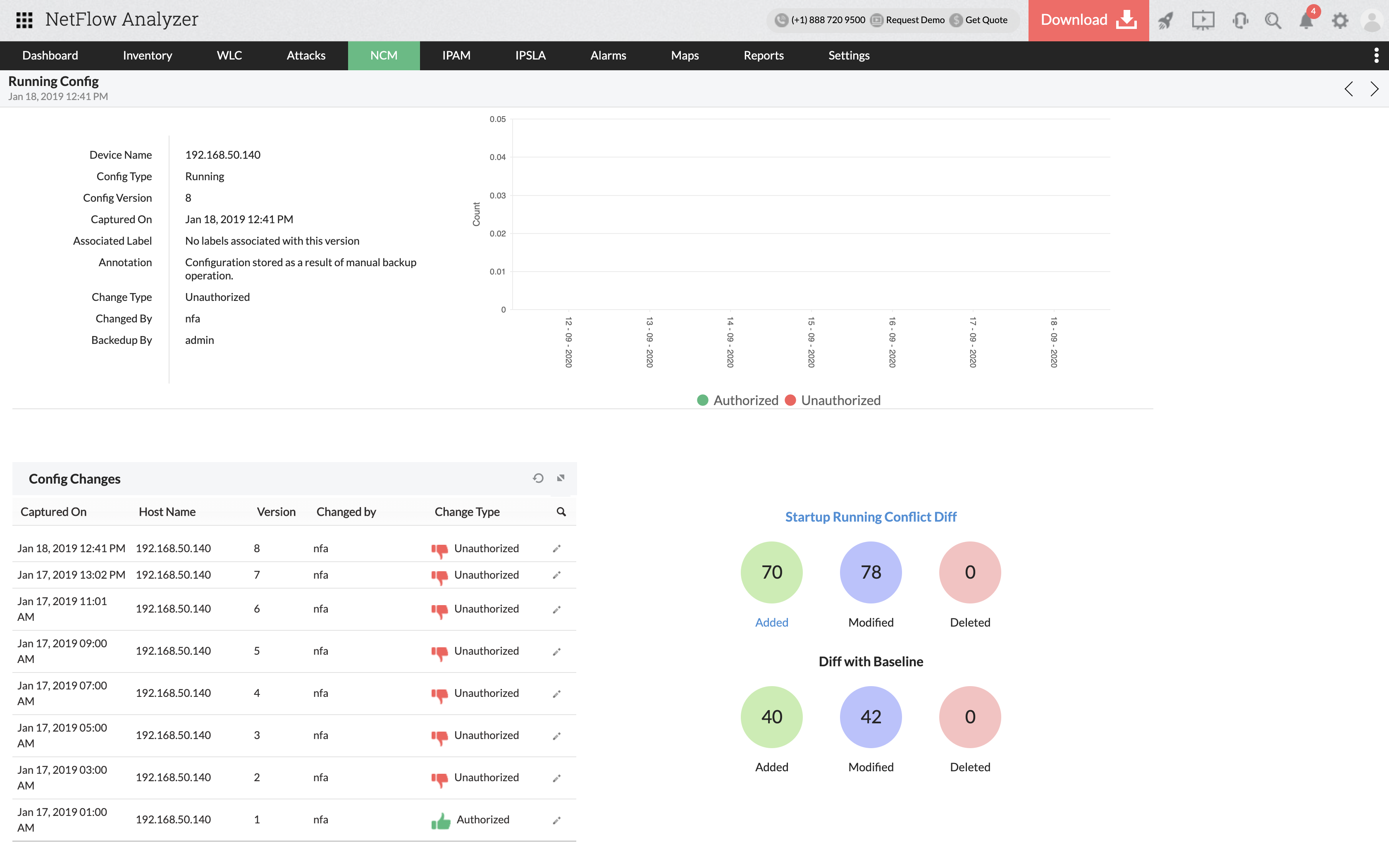The height and width of the screenshot is (868, 1389).
Task: Click the headset support icon
Action: coord(1240,21)
